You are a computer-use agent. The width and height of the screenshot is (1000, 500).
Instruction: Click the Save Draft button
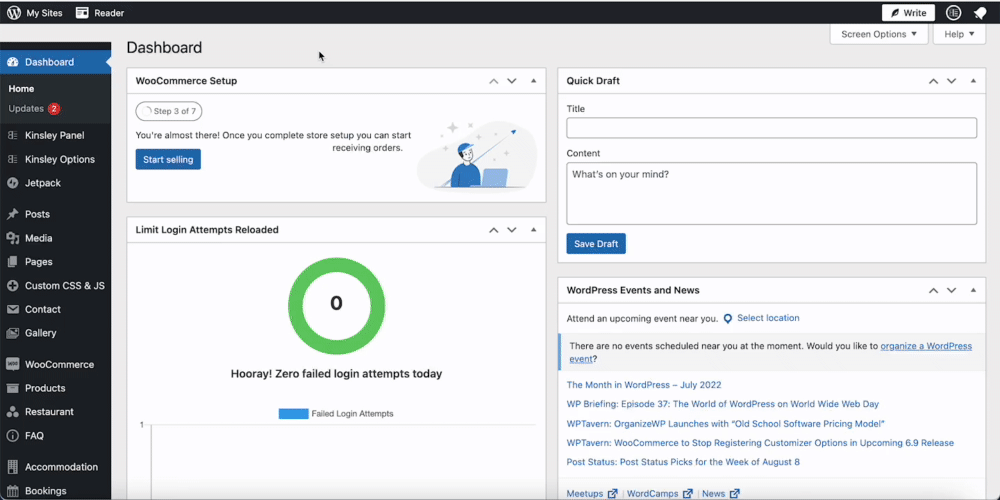coord(596,244)
